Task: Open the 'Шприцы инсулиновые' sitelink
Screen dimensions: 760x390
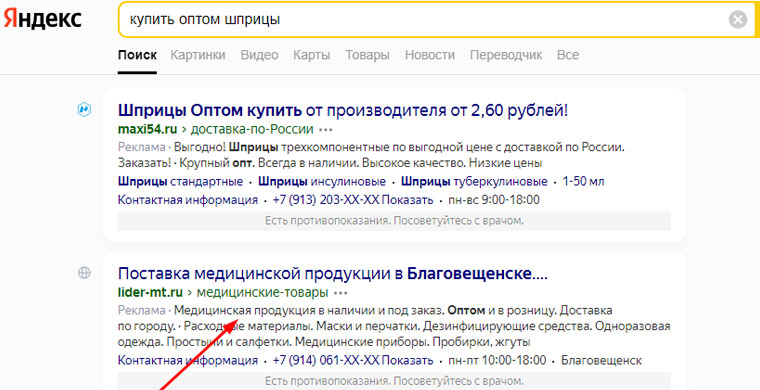Action: click(x=322, y=182)
